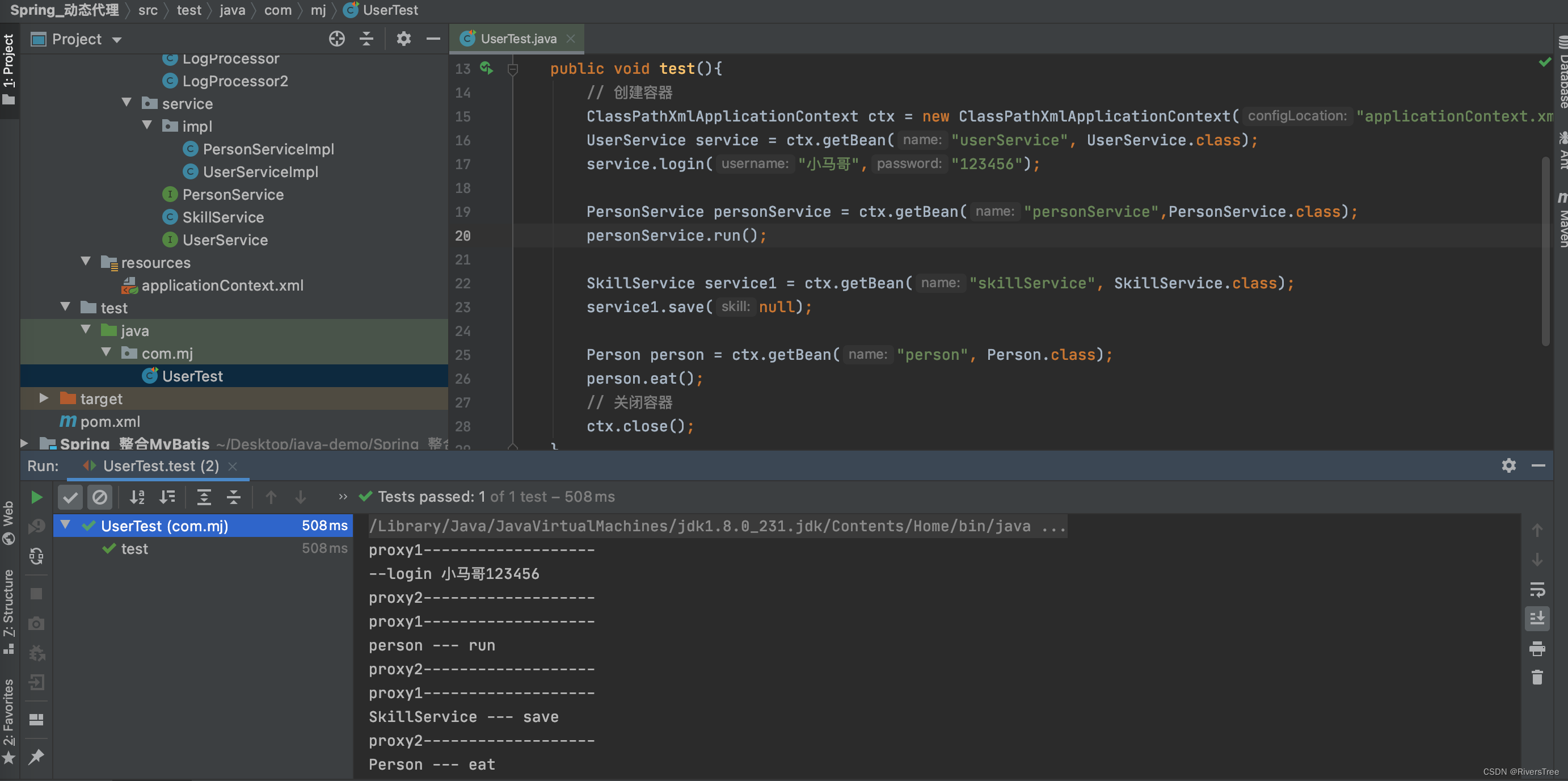Expand all test results
This screenshot has width=1568, height=781.
pyautogui.click(x=204, y=497)
